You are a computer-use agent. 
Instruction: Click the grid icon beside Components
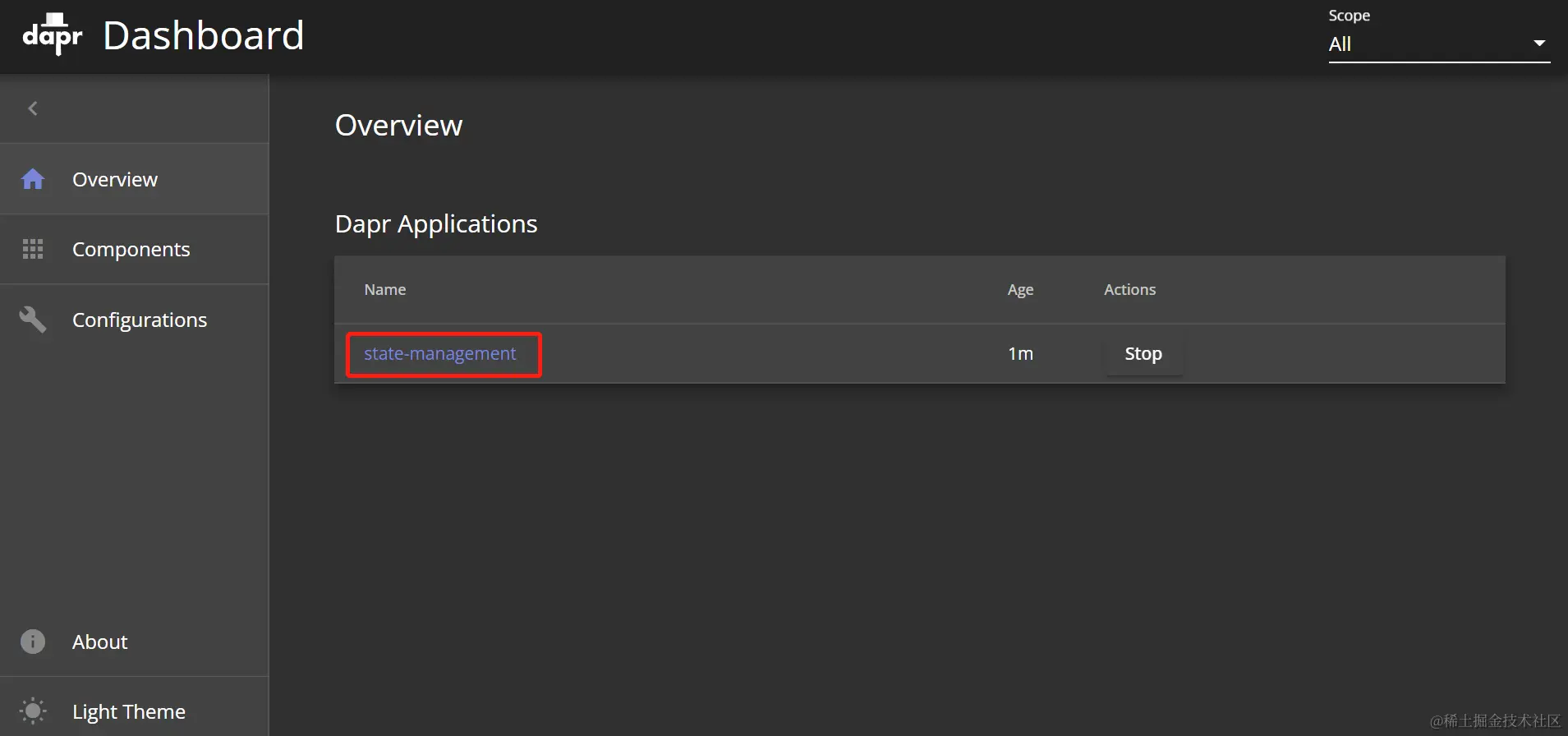[x=33, y=249]
